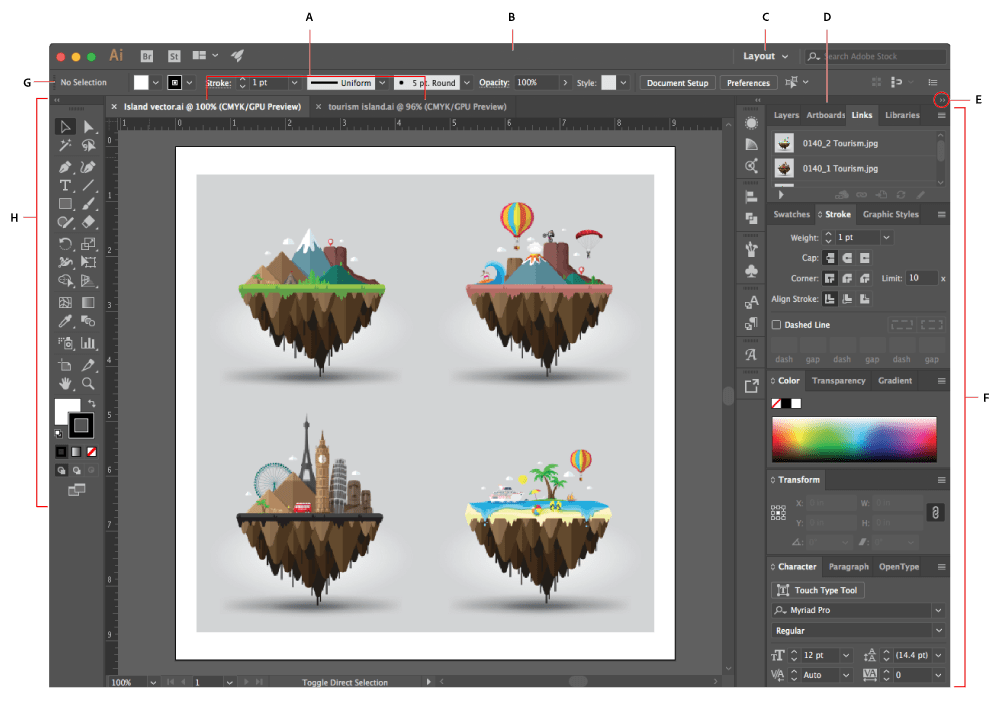
Task: Click the Touch Type Tool button
Action: (x=818, y=589)
